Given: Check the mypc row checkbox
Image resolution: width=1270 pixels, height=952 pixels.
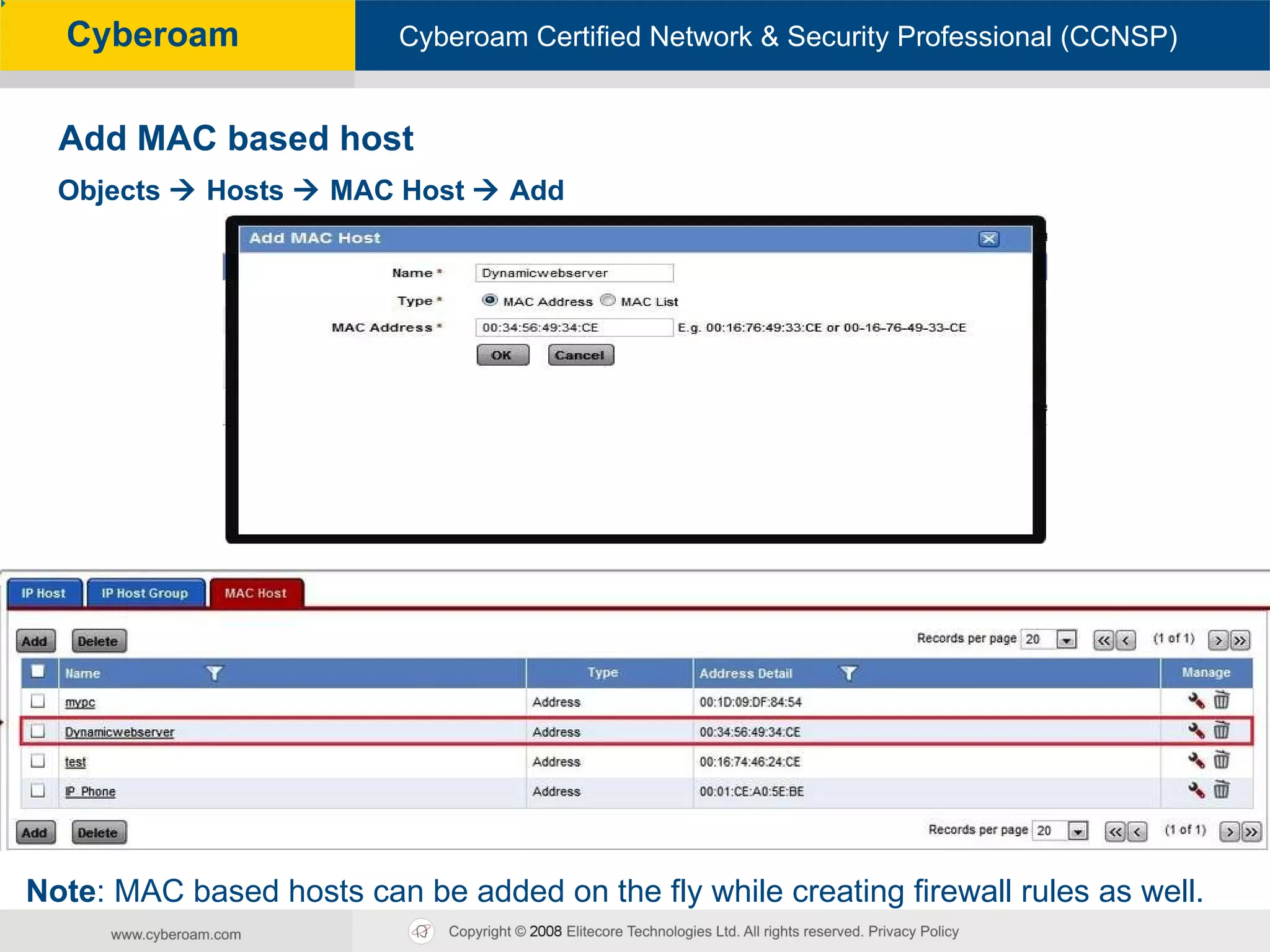Looking at the screenshot, I should (38, 701).
